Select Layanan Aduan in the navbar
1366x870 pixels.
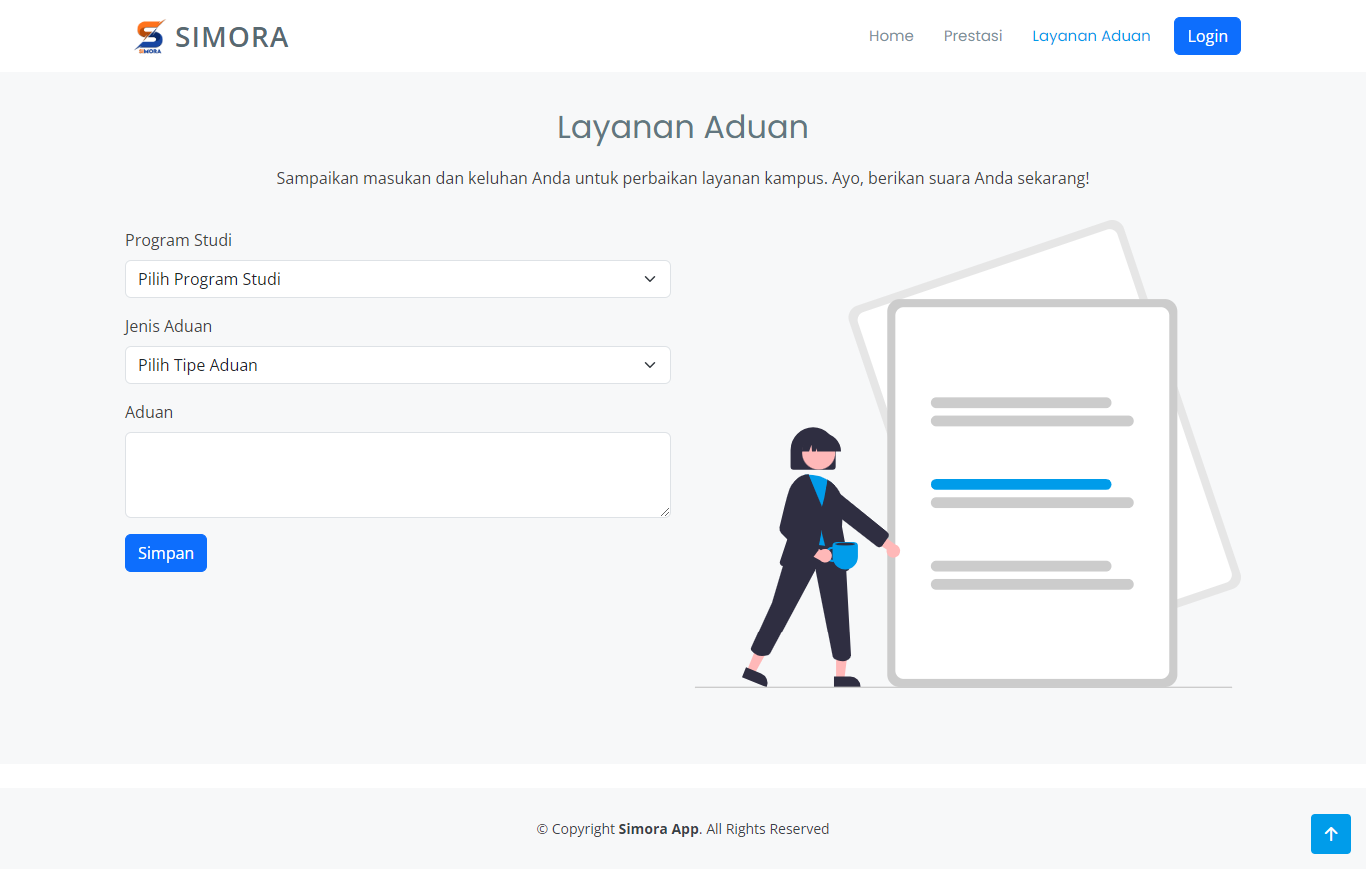click(1091, 36)
